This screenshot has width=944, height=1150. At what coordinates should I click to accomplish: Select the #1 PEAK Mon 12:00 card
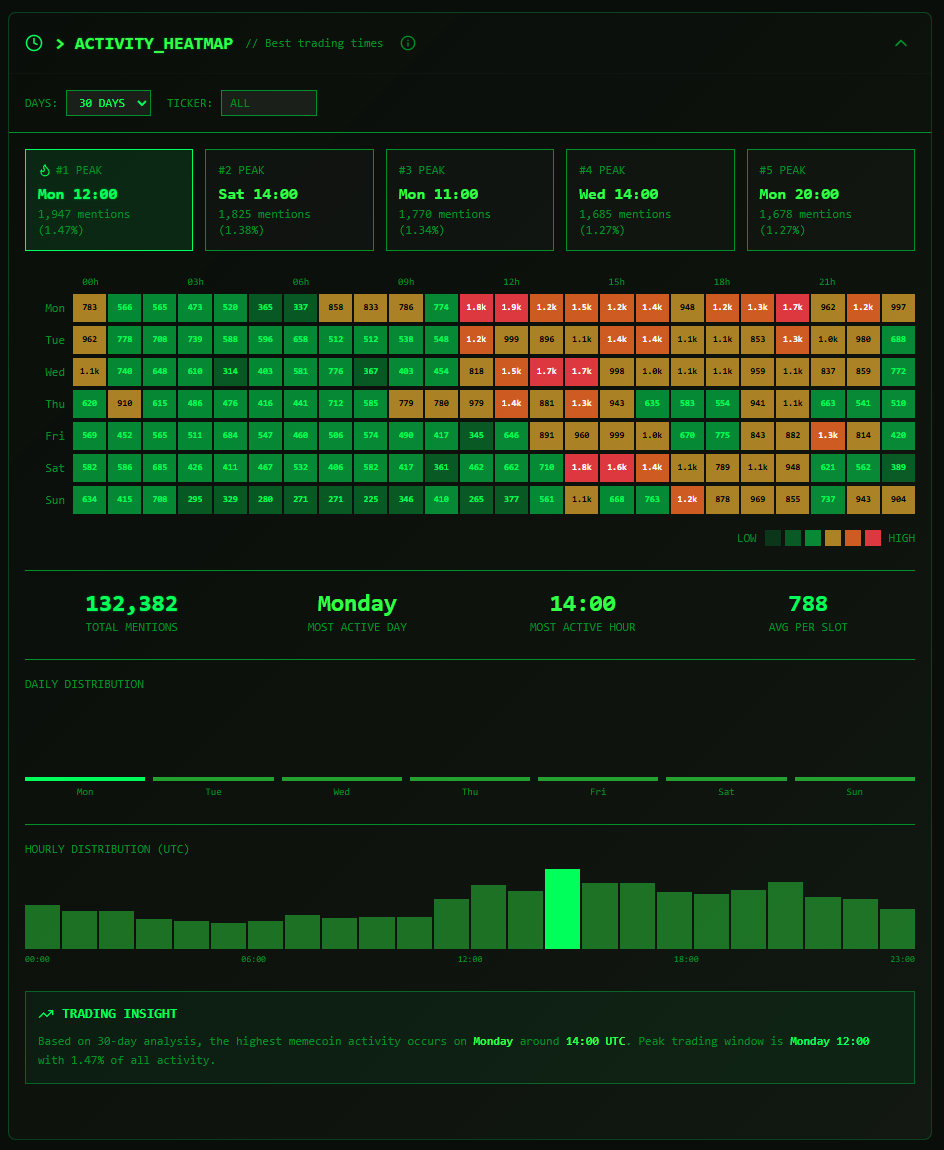click(x=109, y=200)
